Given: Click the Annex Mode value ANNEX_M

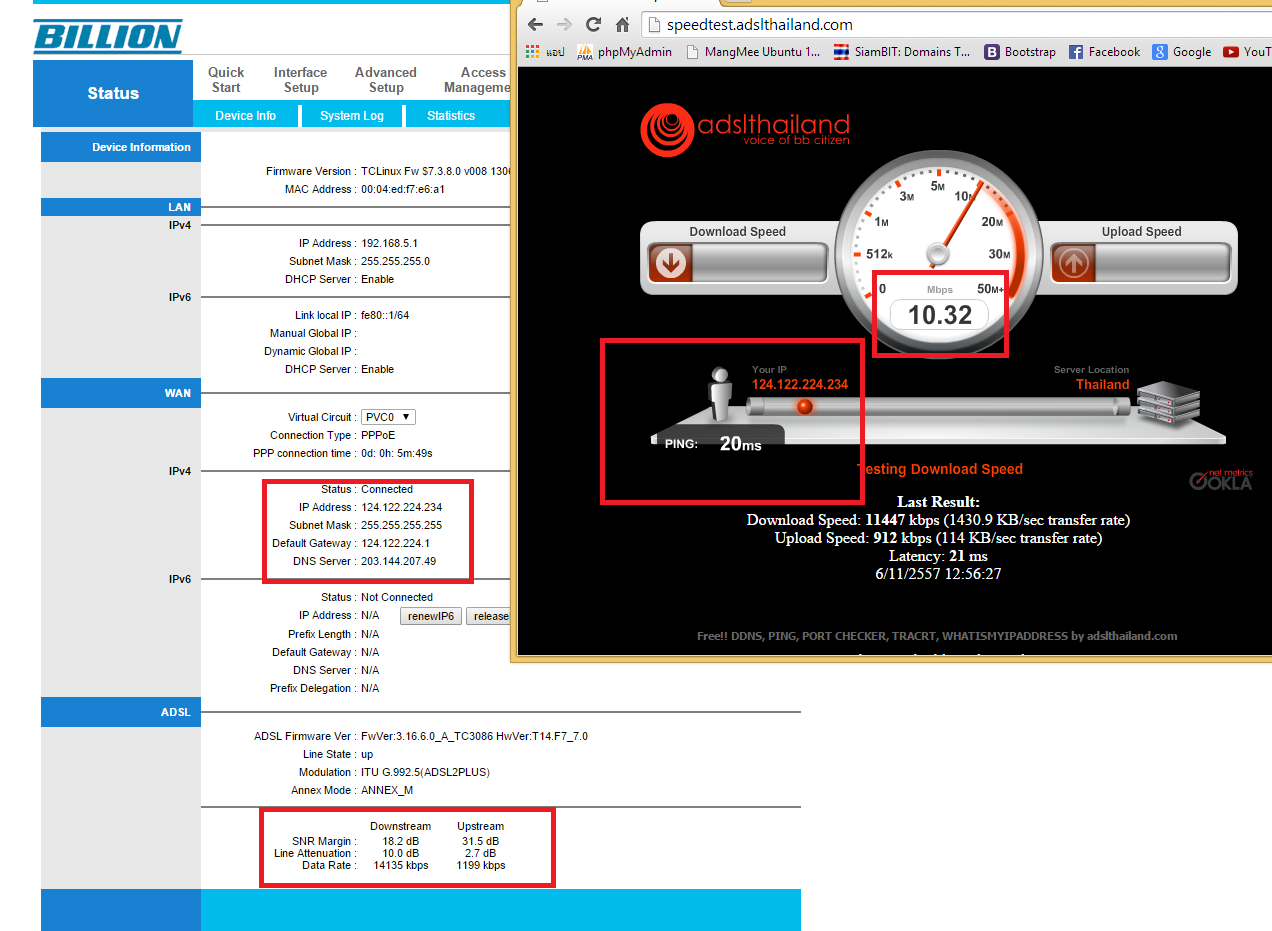Looking at the screenshot, I should pyautogui.click(x=387, y=790).
